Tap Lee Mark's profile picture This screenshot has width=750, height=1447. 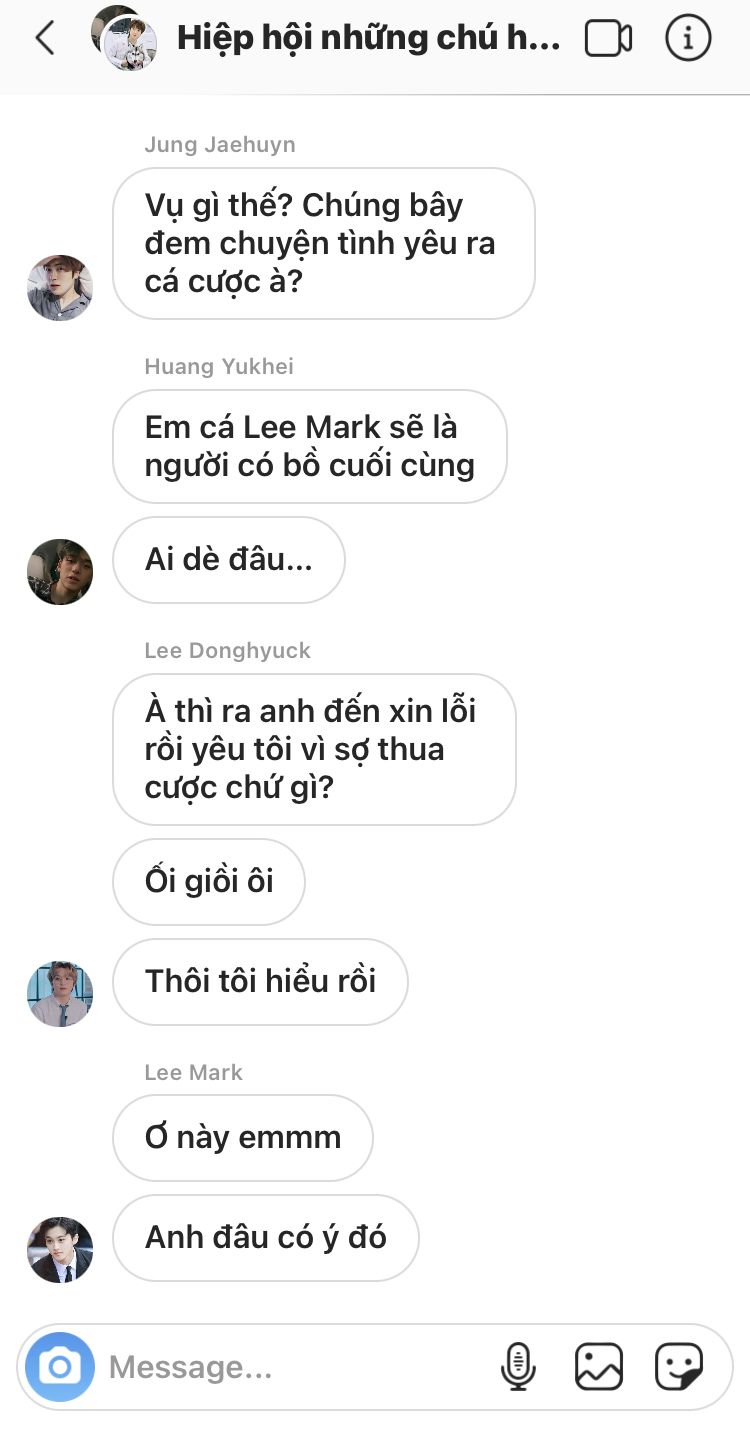point(60,1250)
